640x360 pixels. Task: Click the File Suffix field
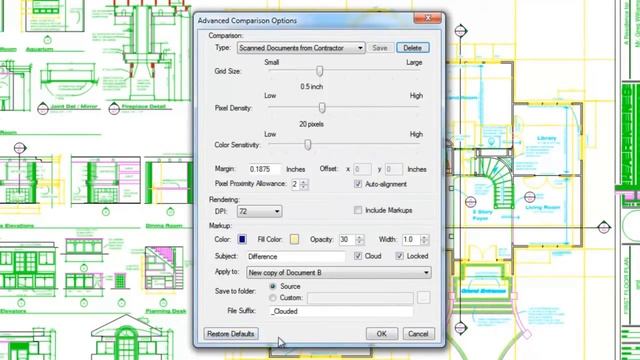click(341, 311)
